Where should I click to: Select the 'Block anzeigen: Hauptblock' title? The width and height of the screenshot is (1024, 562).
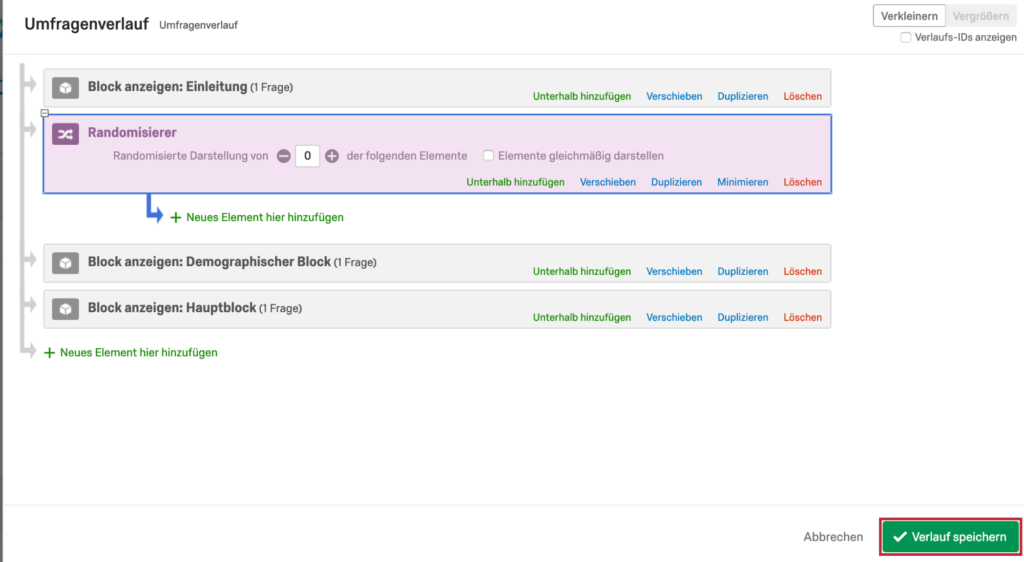(x=172, y=307)
